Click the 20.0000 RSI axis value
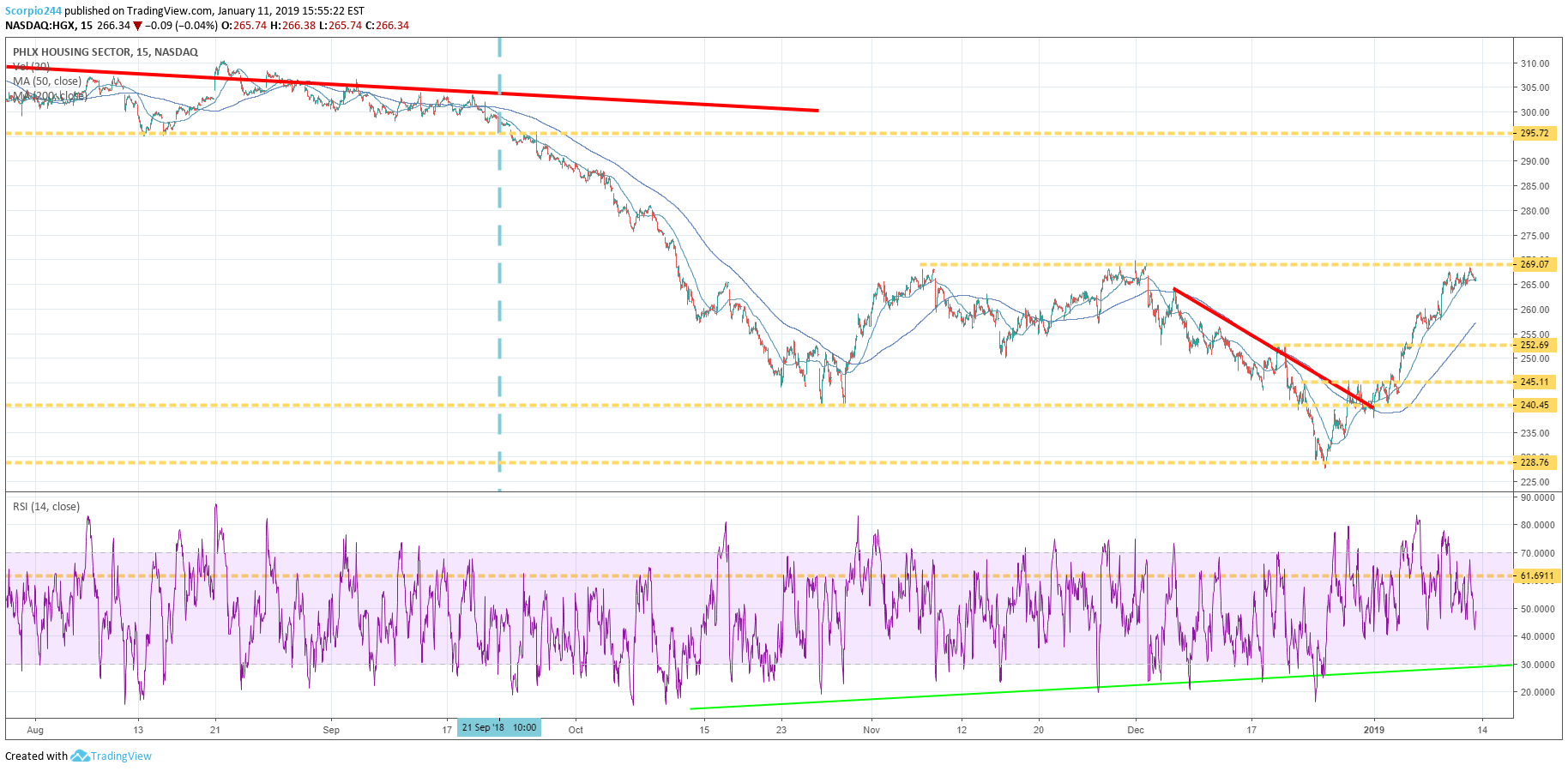Screen dimensions: 1568x771 click(1537, 692)
